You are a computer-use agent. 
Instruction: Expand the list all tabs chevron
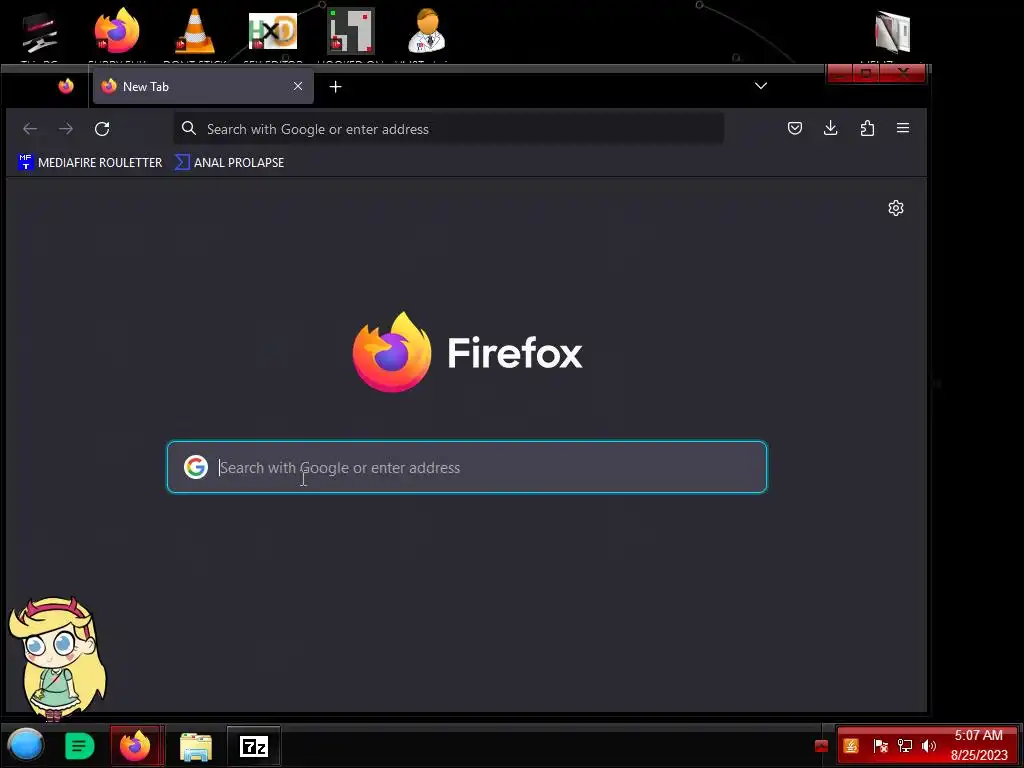pos(761,86)
